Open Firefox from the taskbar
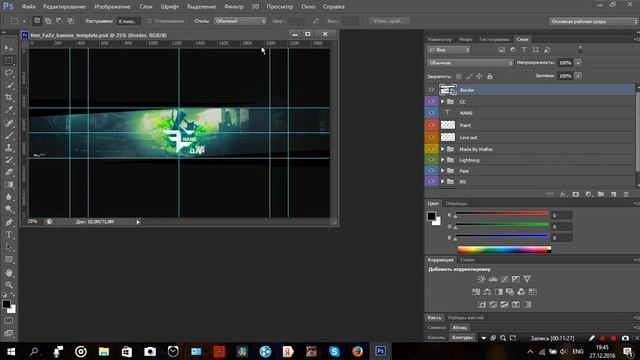 tap(357, 351)
